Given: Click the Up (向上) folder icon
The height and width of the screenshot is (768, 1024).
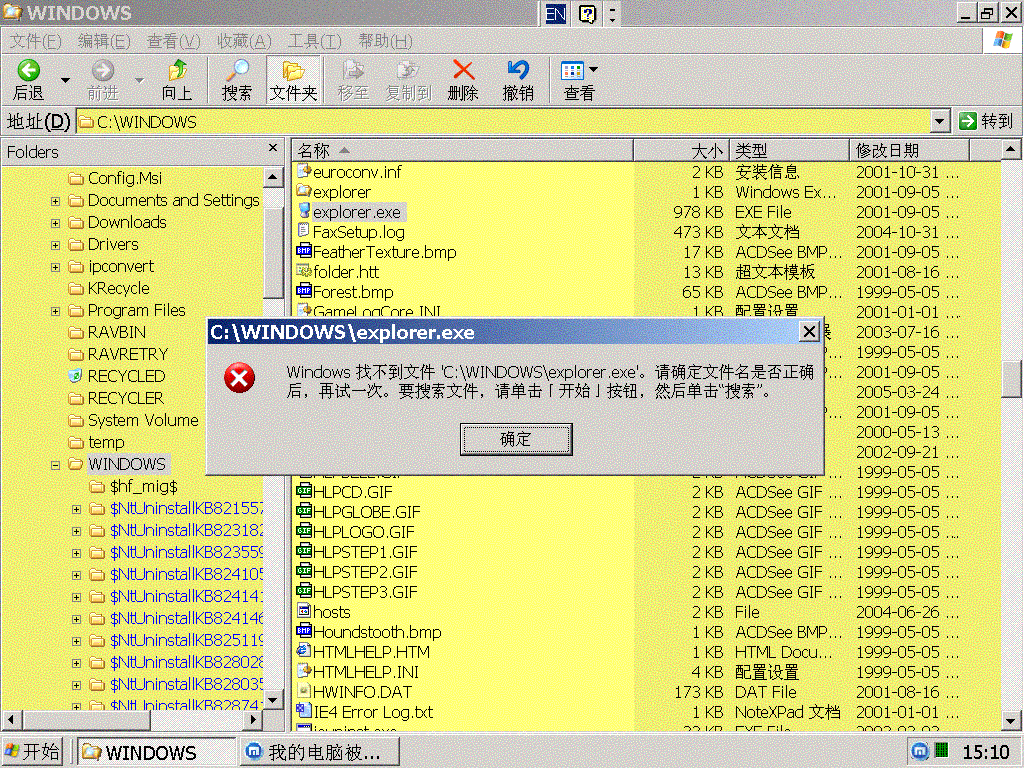Looking at the screenshot, I should [x=177, y=71].
